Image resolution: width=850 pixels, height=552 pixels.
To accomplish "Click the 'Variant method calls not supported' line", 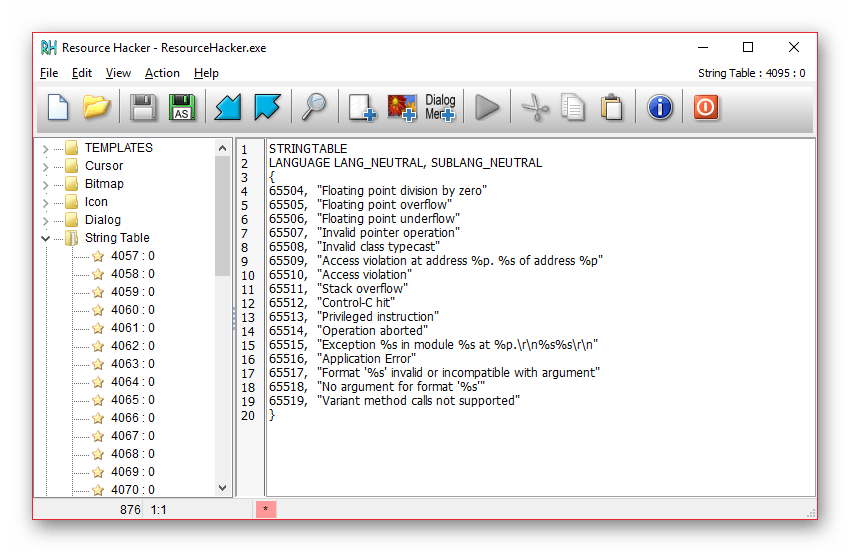I will (395, 401).
